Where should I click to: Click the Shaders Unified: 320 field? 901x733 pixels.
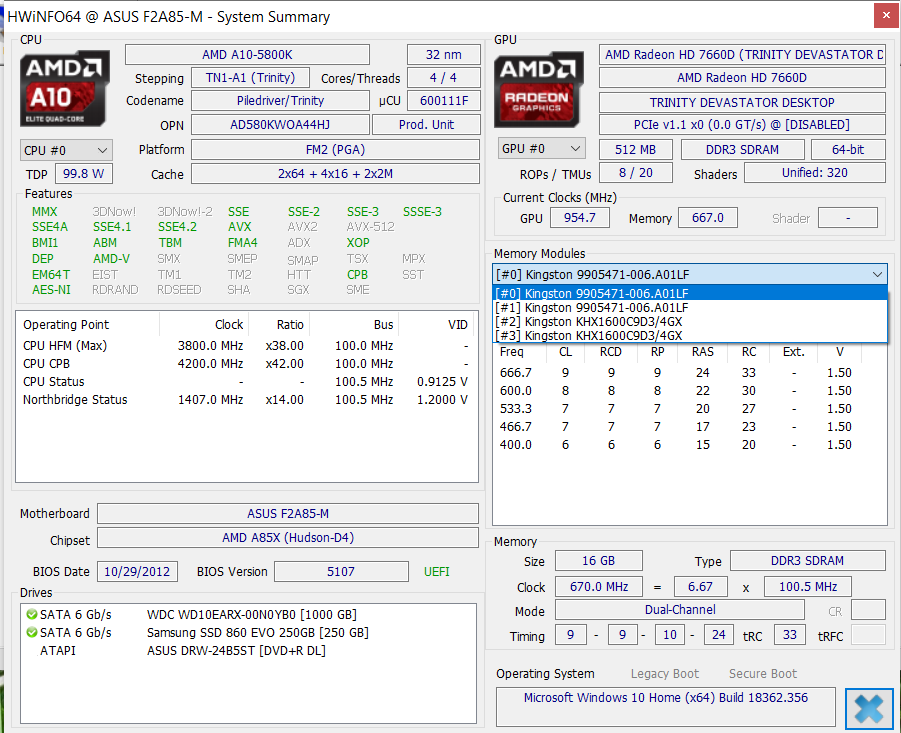pos(815,172)
